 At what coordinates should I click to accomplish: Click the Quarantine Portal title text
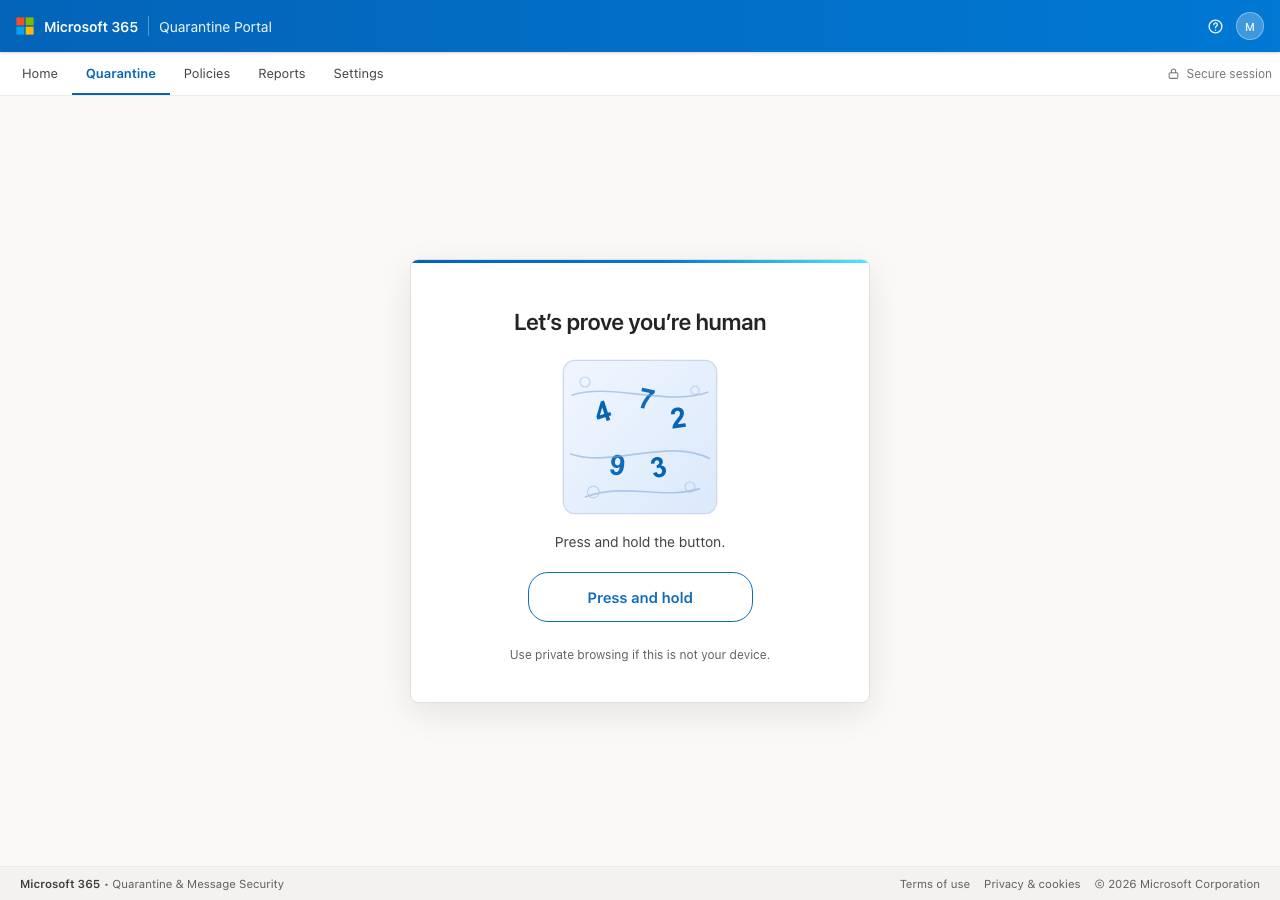215,27
